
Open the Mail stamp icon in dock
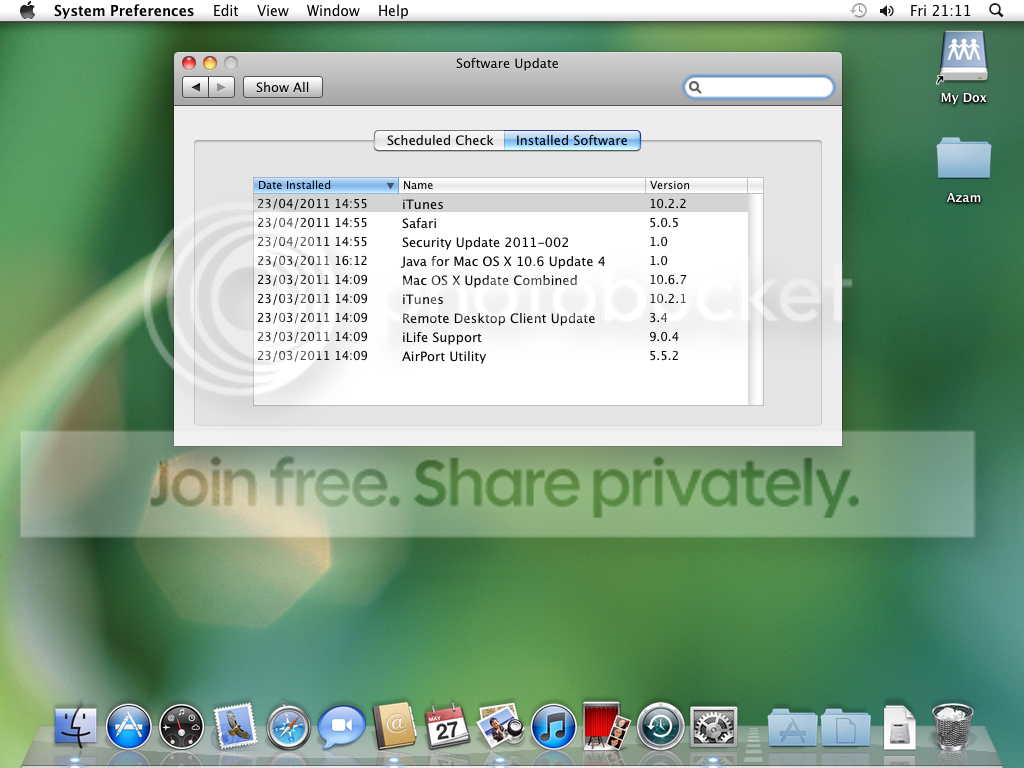pyautogui.click(x=234, y=726)
